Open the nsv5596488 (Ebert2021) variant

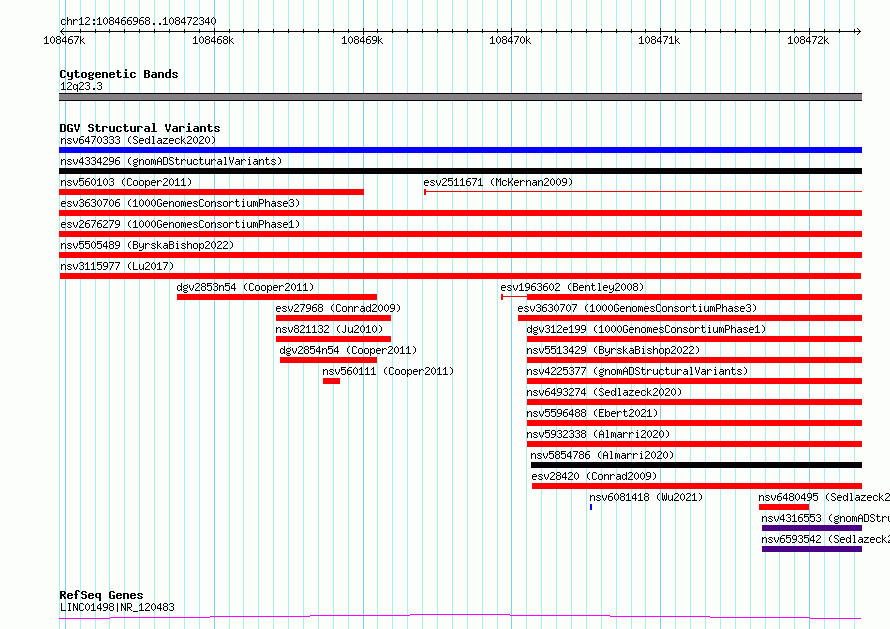tap(592, 413)
